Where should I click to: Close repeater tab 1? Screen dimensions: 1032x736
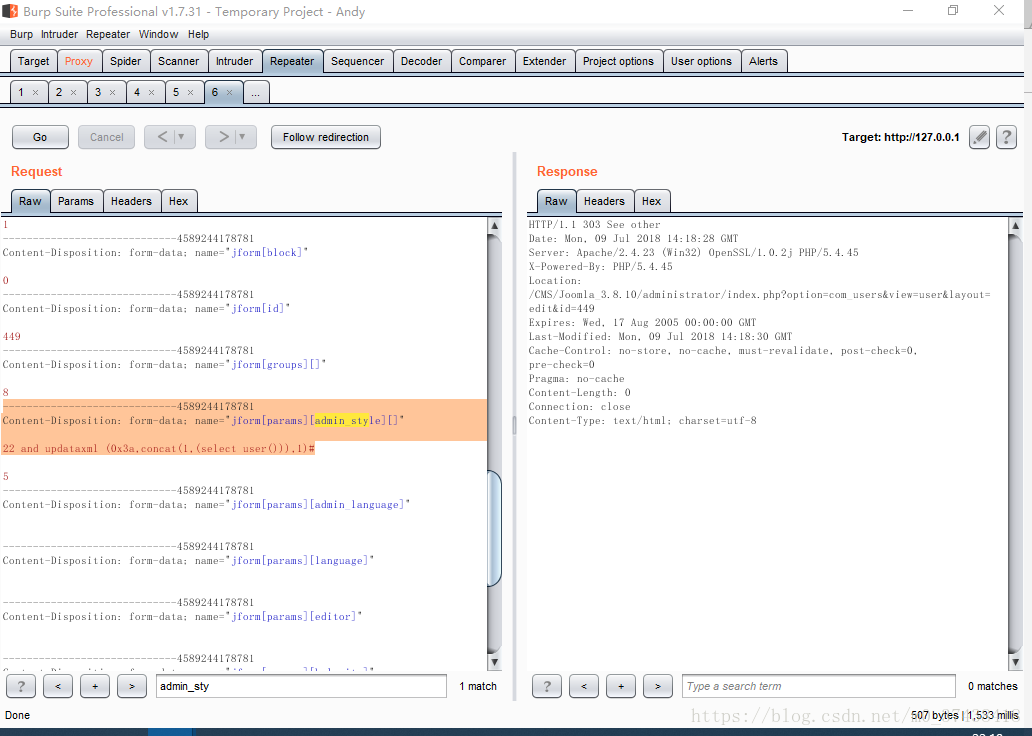pos(36,93)
